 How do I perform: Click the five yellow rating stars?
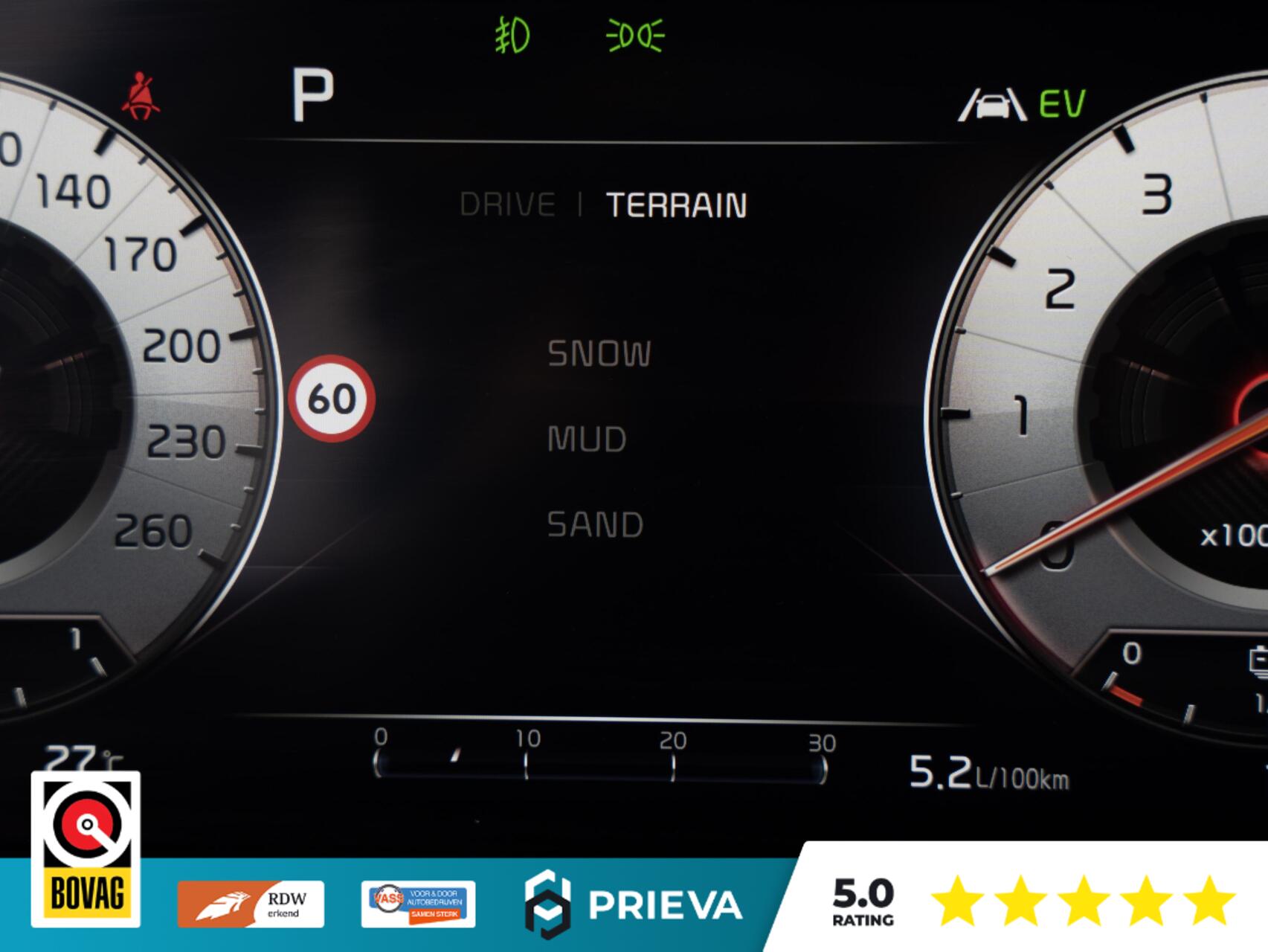tap(1083, 901)
